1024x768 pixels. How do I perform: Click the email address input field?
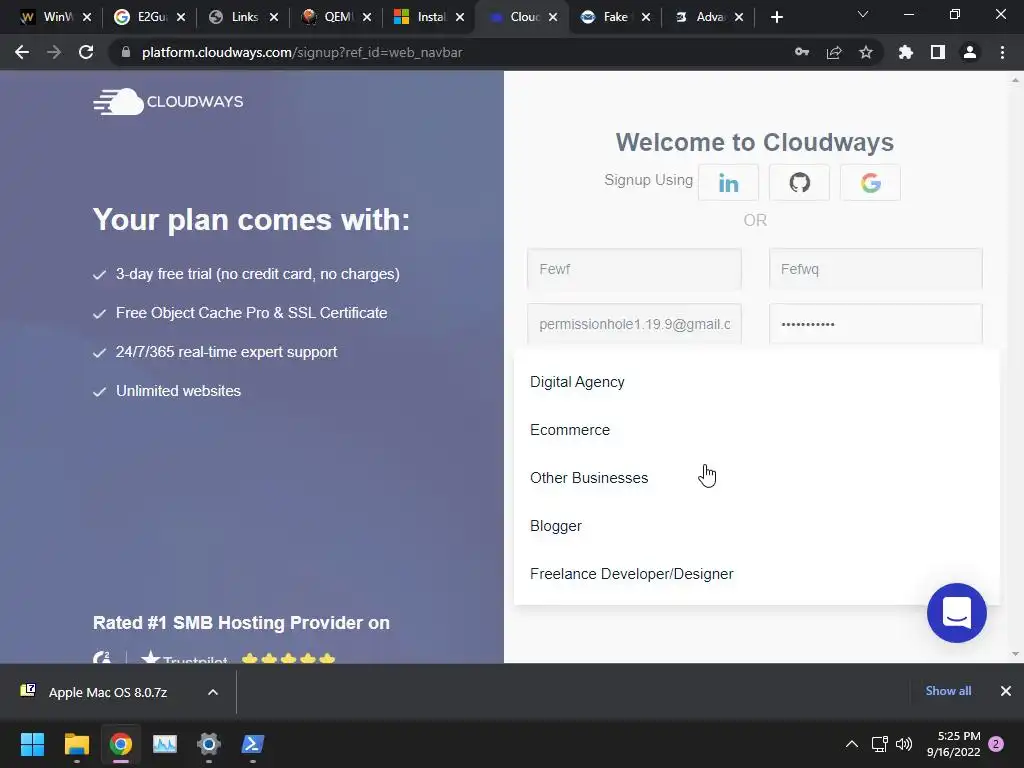634,324
